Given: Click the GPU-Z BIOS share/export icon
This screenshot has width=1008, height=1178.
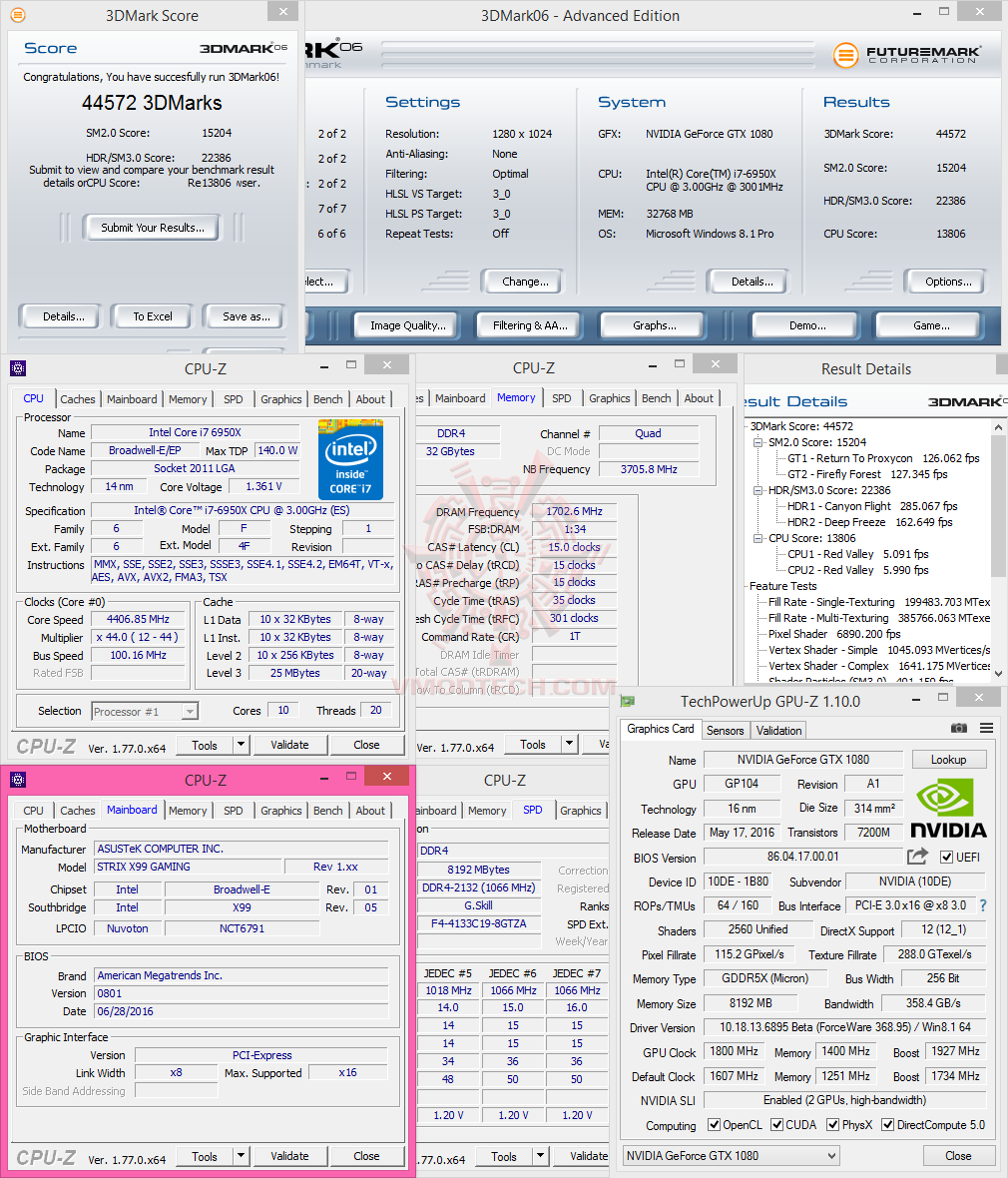Looking at the screenshot, I should (x=917, y=857).
